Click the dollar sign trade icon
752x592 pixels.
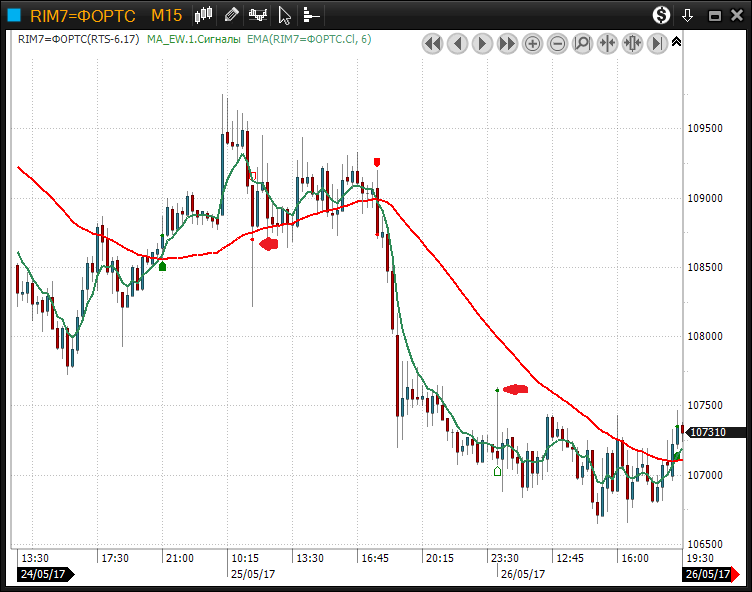click(x=661, y=15)
